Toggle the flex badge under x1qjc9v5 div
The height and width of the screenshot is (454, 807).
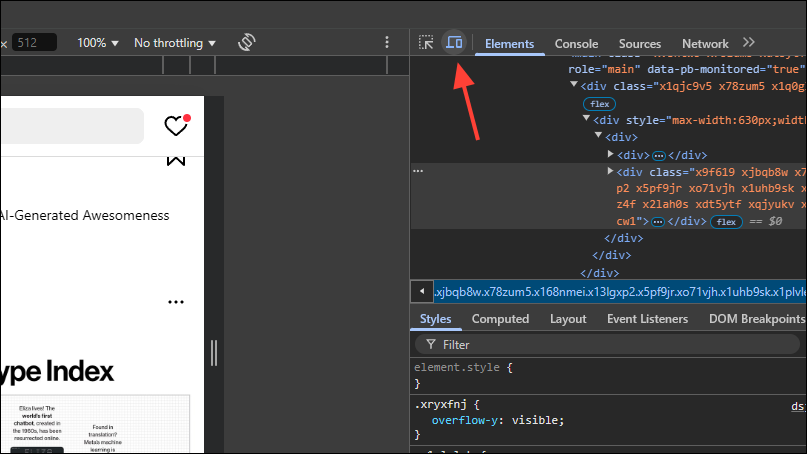click(x=598, y=103)
